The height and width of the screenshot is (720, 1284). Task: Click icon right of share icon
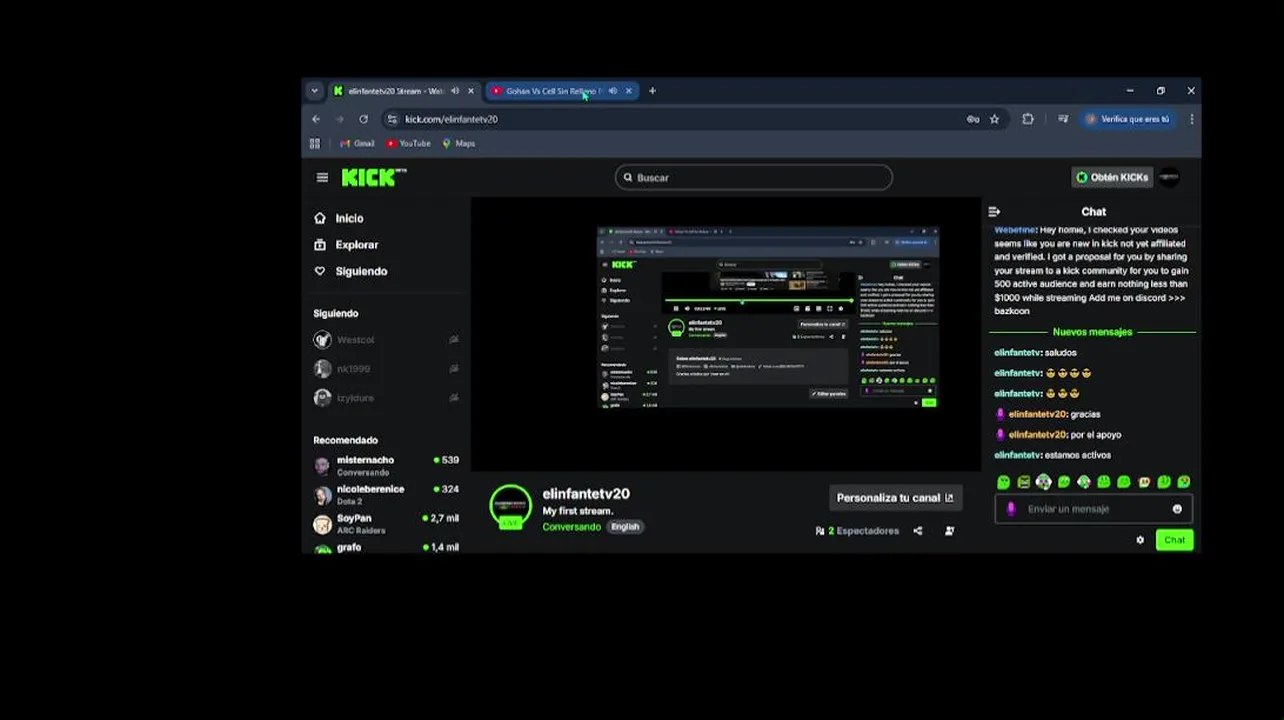click(x=949, y=531)
